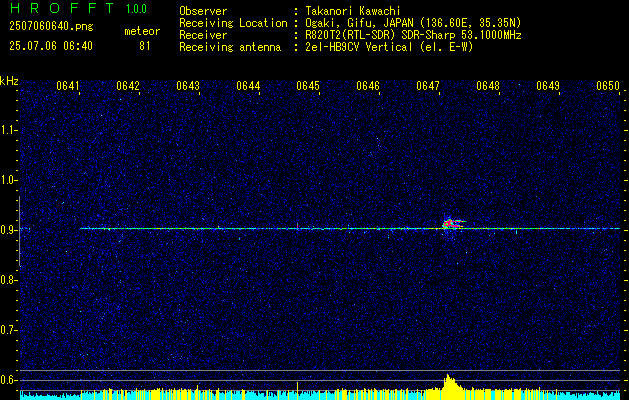Click the 1.1 kHz frequency label
The width and height of the screenshot is (629, 400).
[8, 130]
